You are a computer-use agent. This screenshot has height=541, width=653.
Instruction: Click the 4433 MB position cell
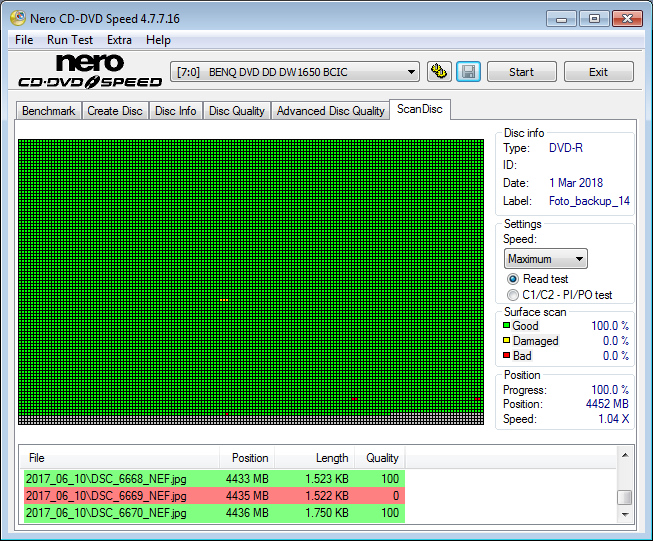247,479
